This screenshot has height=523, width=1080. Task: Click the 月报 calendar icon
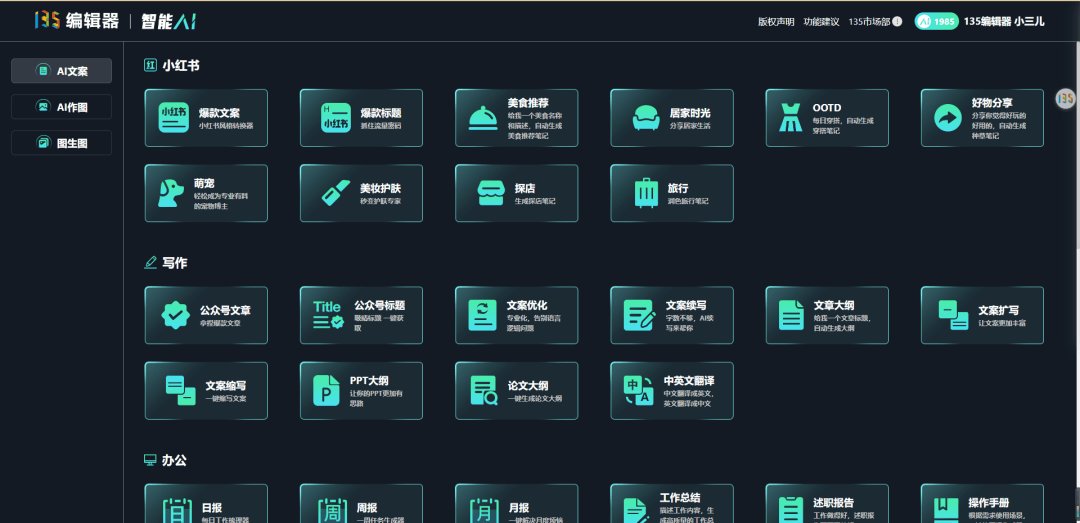click(x=484, y=511)
